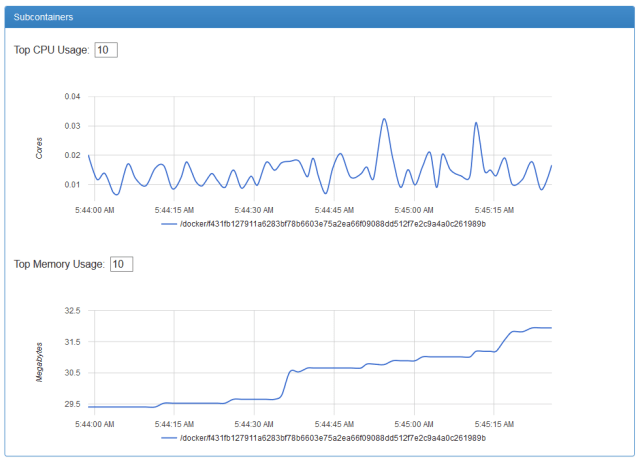The height and width of the screenshot is (461, 640).
Task: Click the memory line's steep rise near 5:44:37 AM
Action: click(285, 384)
